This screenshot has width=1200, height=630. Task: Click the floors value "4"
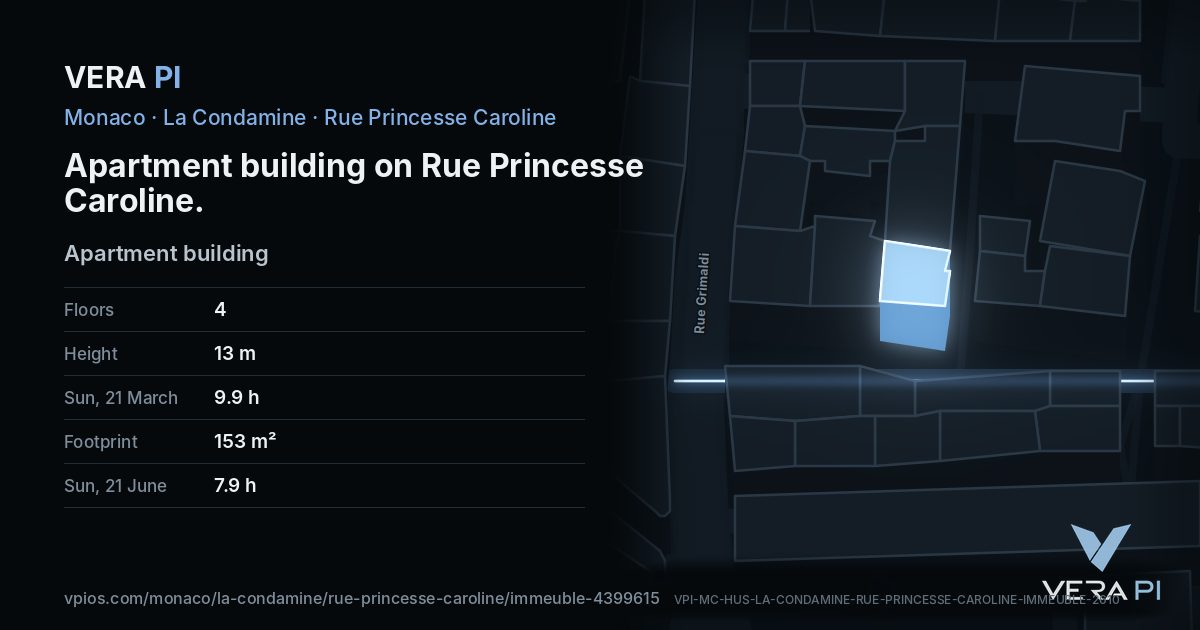point(220,310)
